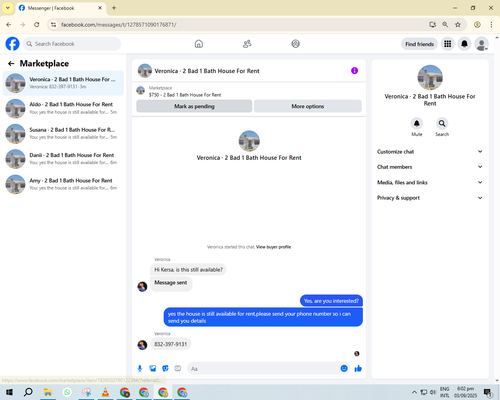Send a thumbs-up like
Image resolution: width=500 pixels, height=400 pixels.
click(358, 368)
